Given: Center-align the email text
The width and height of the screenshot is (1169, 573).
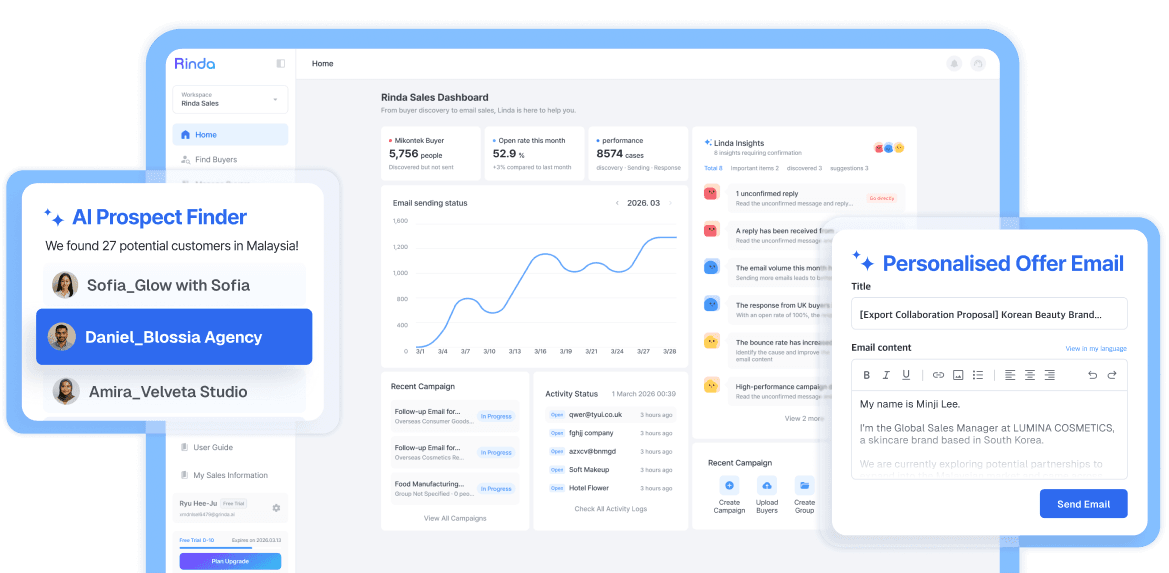Looking at the screenshot, I should (x=1029, y=375).
